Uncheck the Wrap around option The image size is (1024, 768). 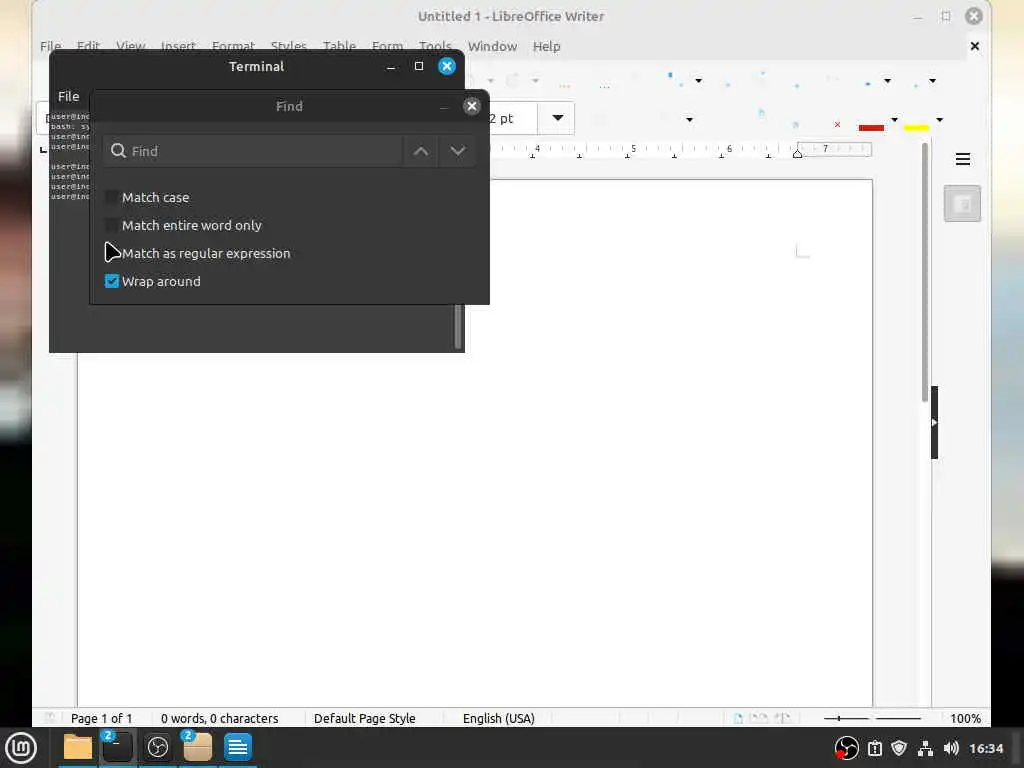pyautogui.click(x=112, y=281)
